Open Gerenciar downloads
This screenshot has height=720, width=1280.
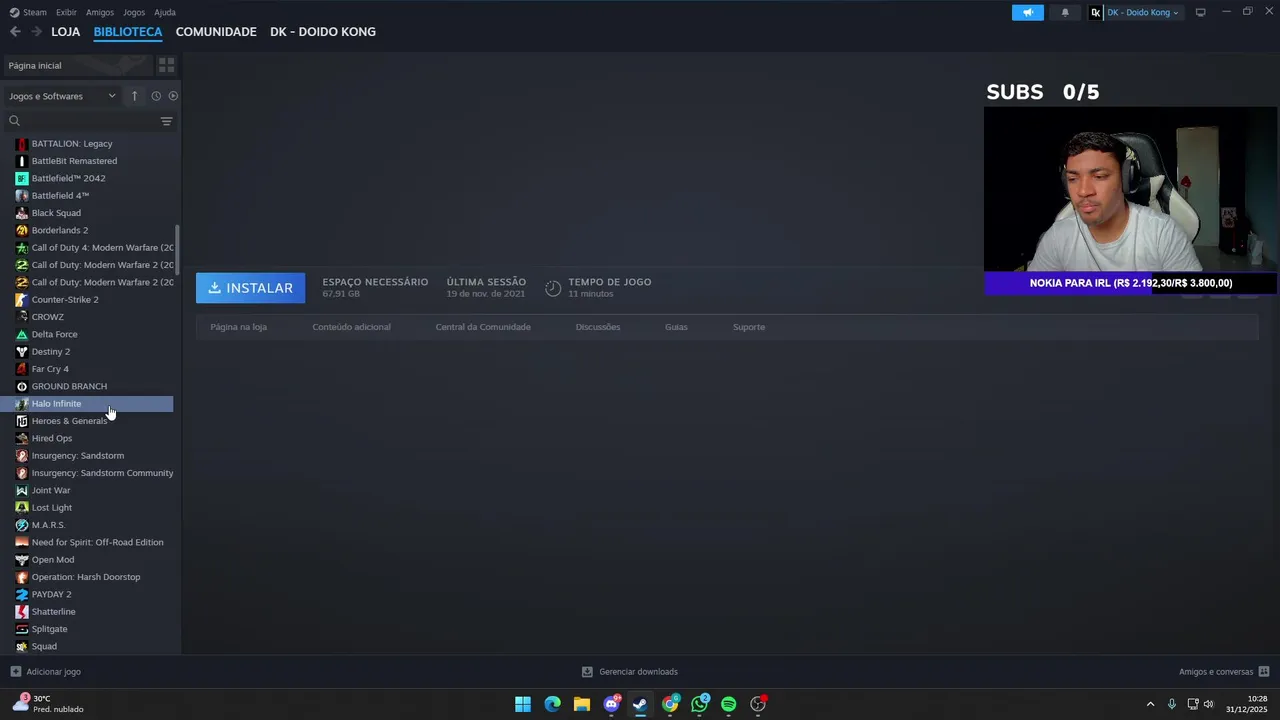630,672
